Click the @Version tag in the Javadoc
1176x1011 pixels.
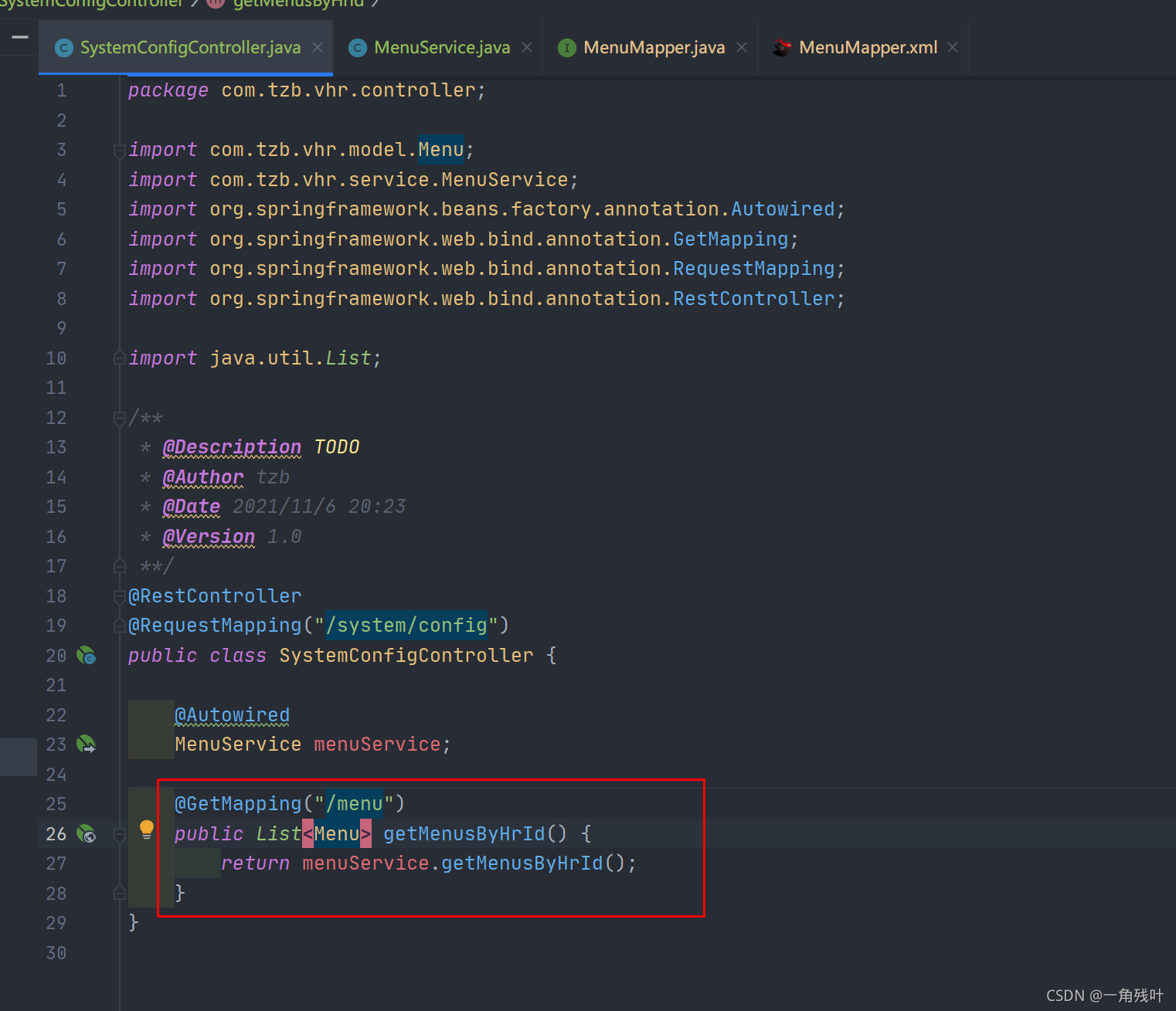(x=209, y=537)
